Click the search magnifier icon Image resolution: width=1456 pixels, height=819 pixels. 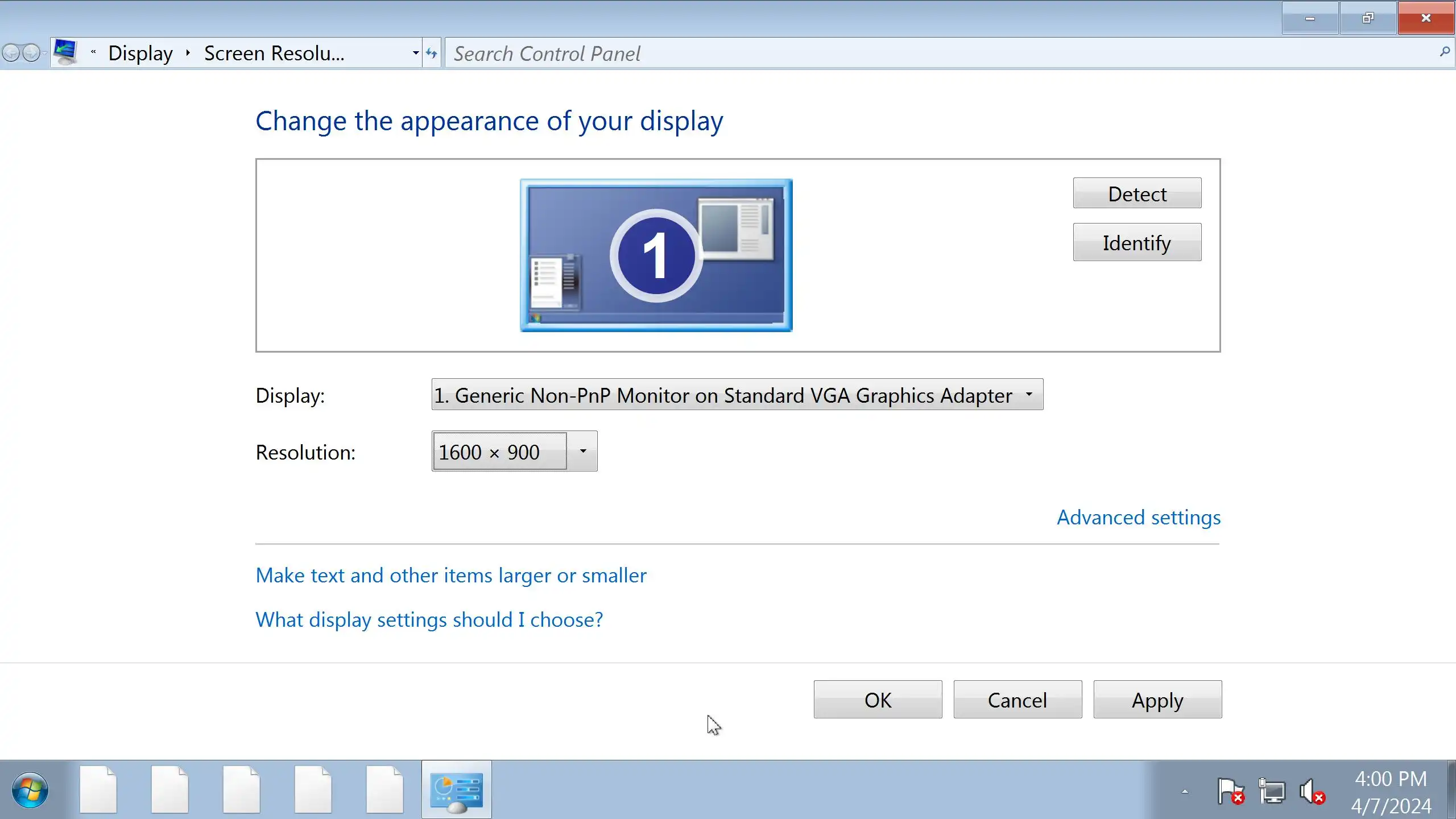[1445, 52]
